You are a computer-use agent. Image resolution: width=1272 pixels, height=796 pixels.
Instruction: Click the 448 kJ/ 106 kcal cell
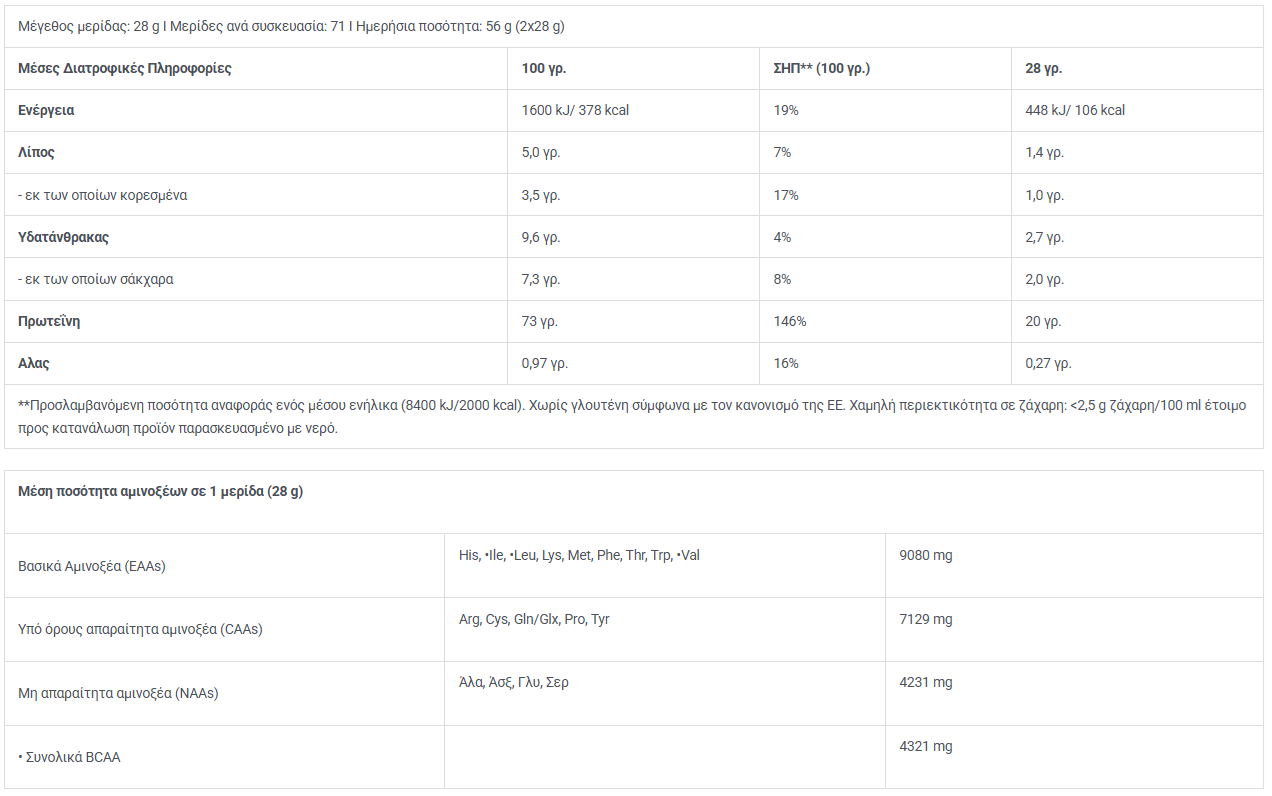pos(1075,110)
